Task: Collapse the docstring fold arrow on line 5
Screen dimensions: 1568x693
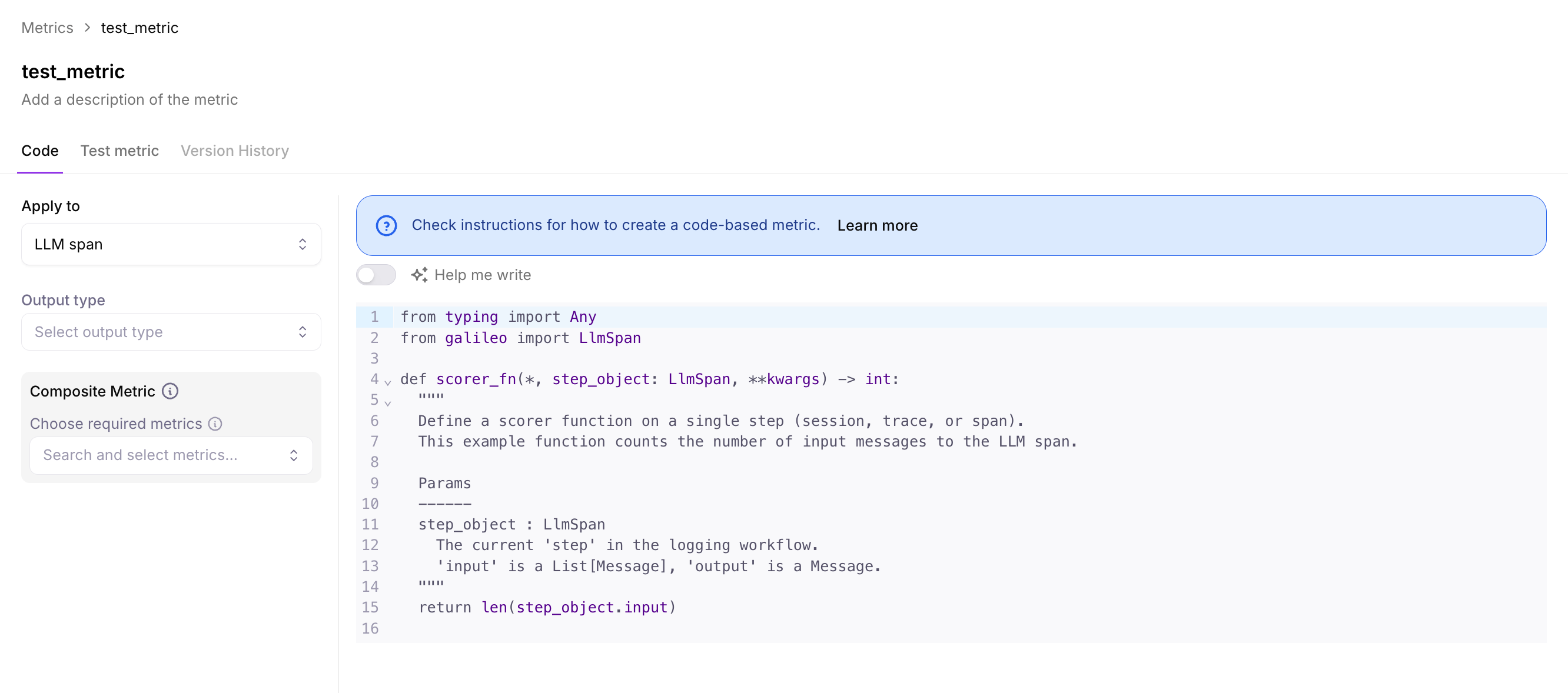Action: point(388,403)
